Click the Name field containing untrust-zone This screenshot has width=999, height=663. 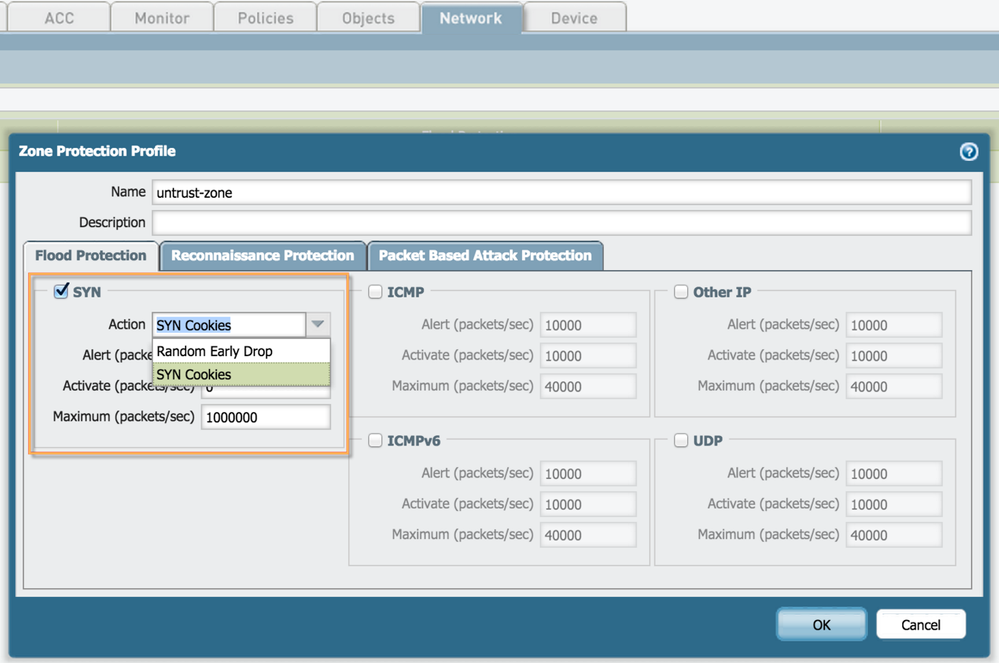tap(561, 192)
